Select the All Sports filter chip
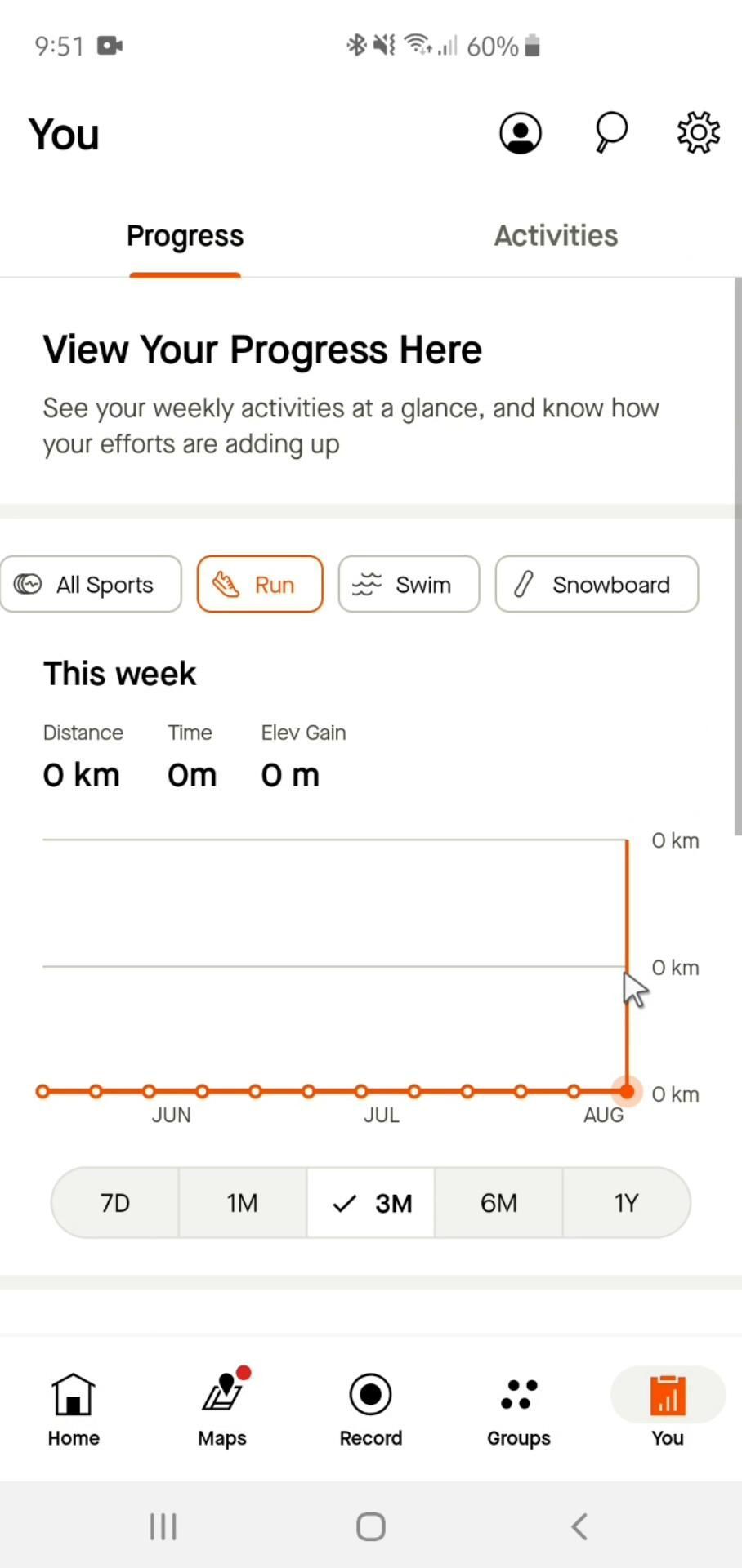The height and width of the screenshot is (1568, 742). point(92,585)
